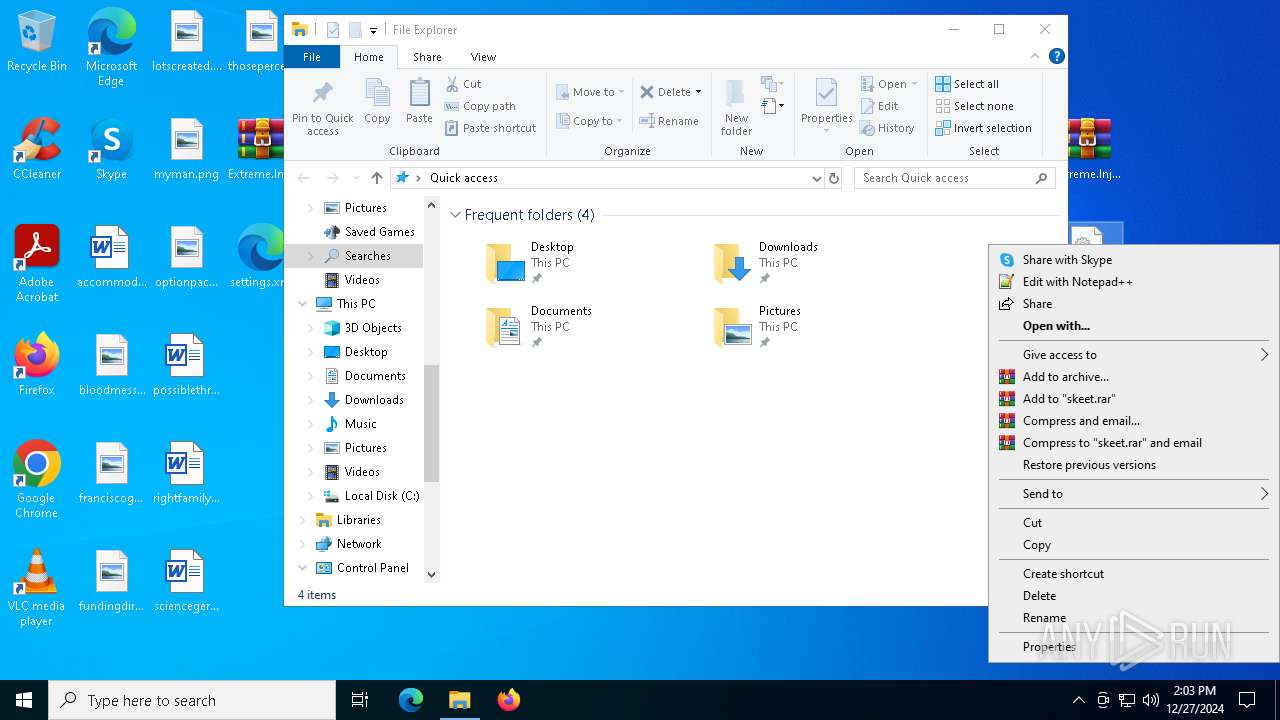Click the Refresh button in address bar
Viewport: 1280px width, 720px height.
coord(834,178)
